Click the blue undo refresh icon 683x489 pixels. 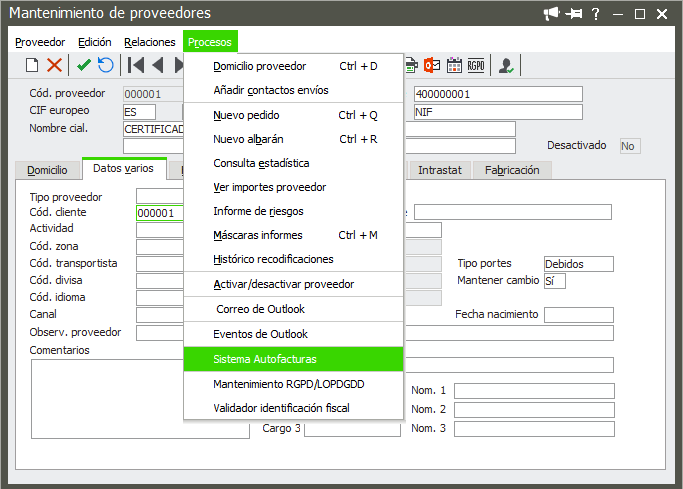click(106, 66)
